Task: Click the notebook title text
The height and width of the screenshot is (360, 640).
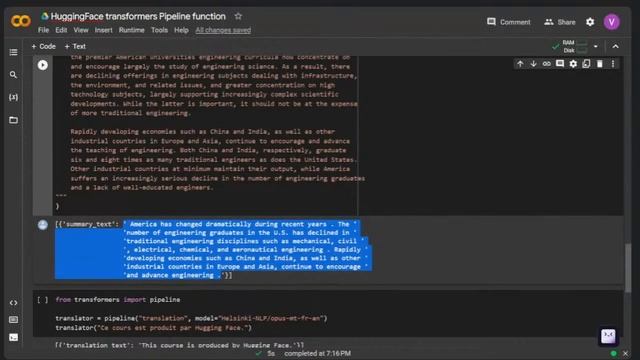Action: [138, 16]
